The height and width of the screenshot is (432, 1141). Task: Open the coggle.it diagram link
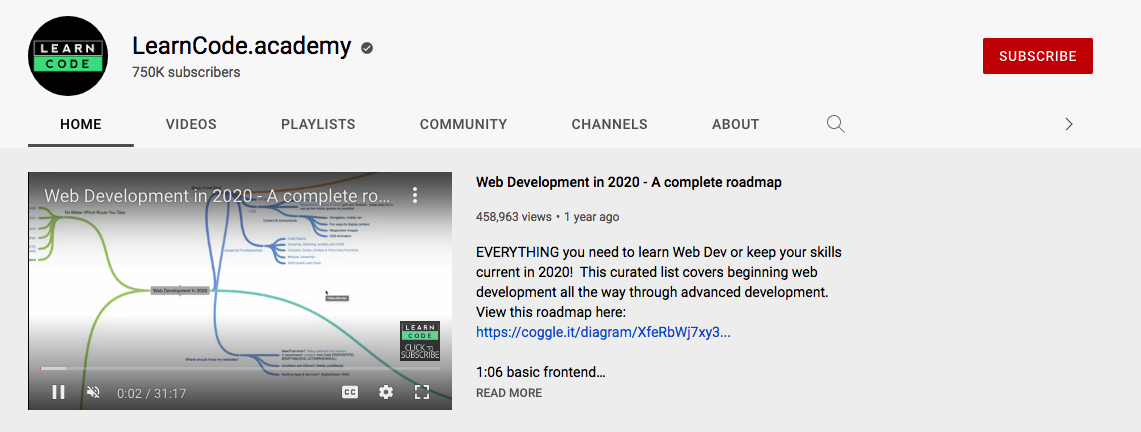[603, 332]
